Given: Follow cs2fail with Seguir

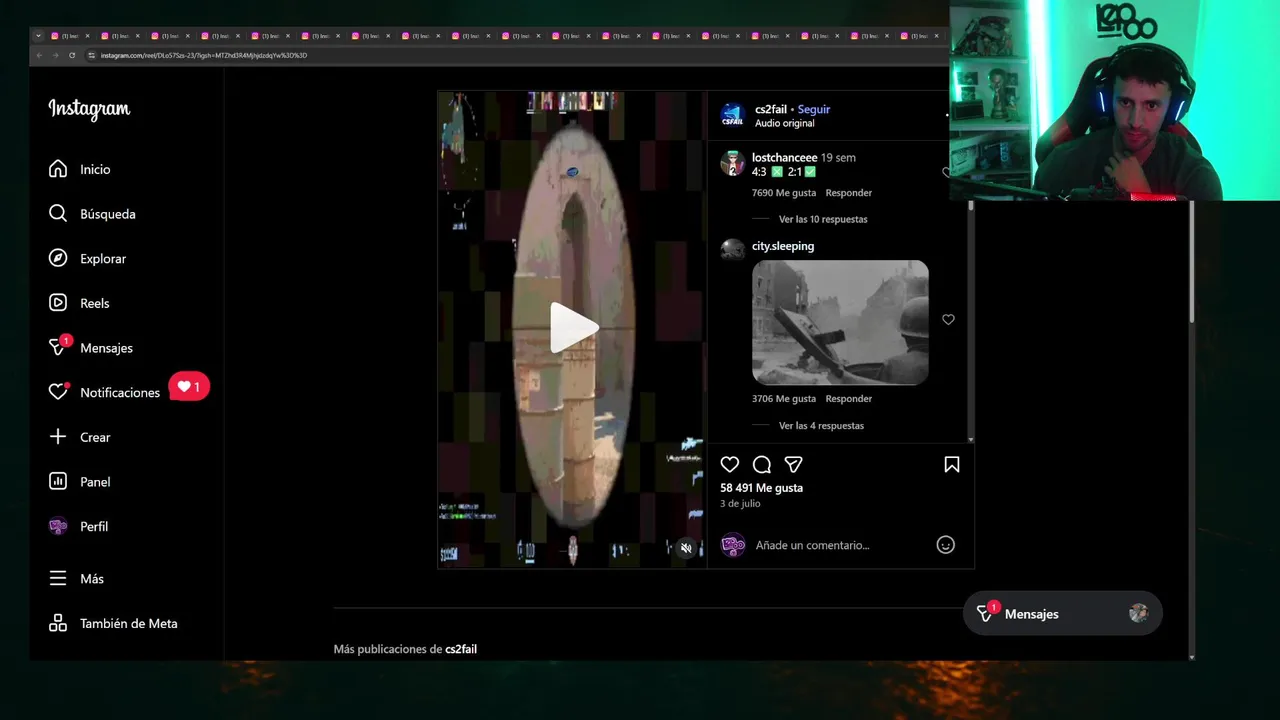Looking at the screenshot, I should (x=814, y=109).
